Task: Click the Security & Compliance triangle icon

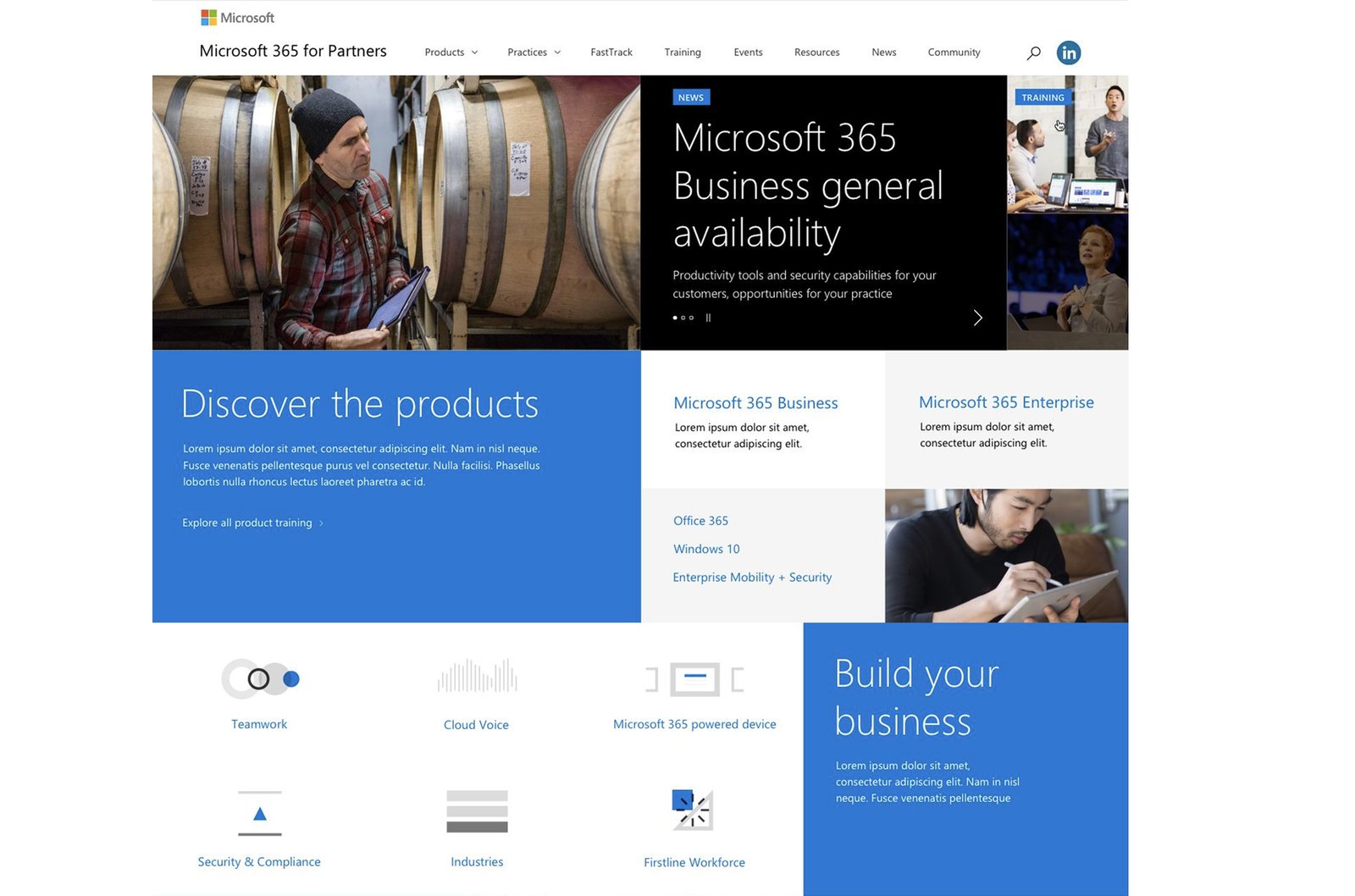Action: 259,813
